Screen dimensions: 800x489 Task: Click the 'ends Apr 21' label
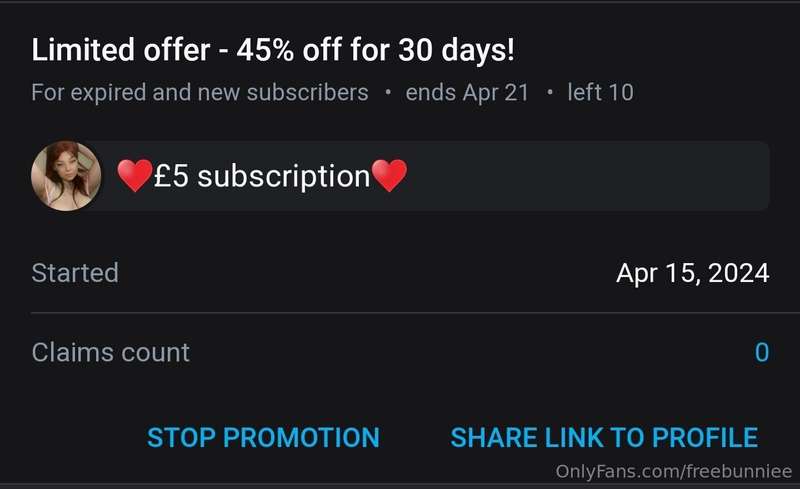[x=467, y=92]
